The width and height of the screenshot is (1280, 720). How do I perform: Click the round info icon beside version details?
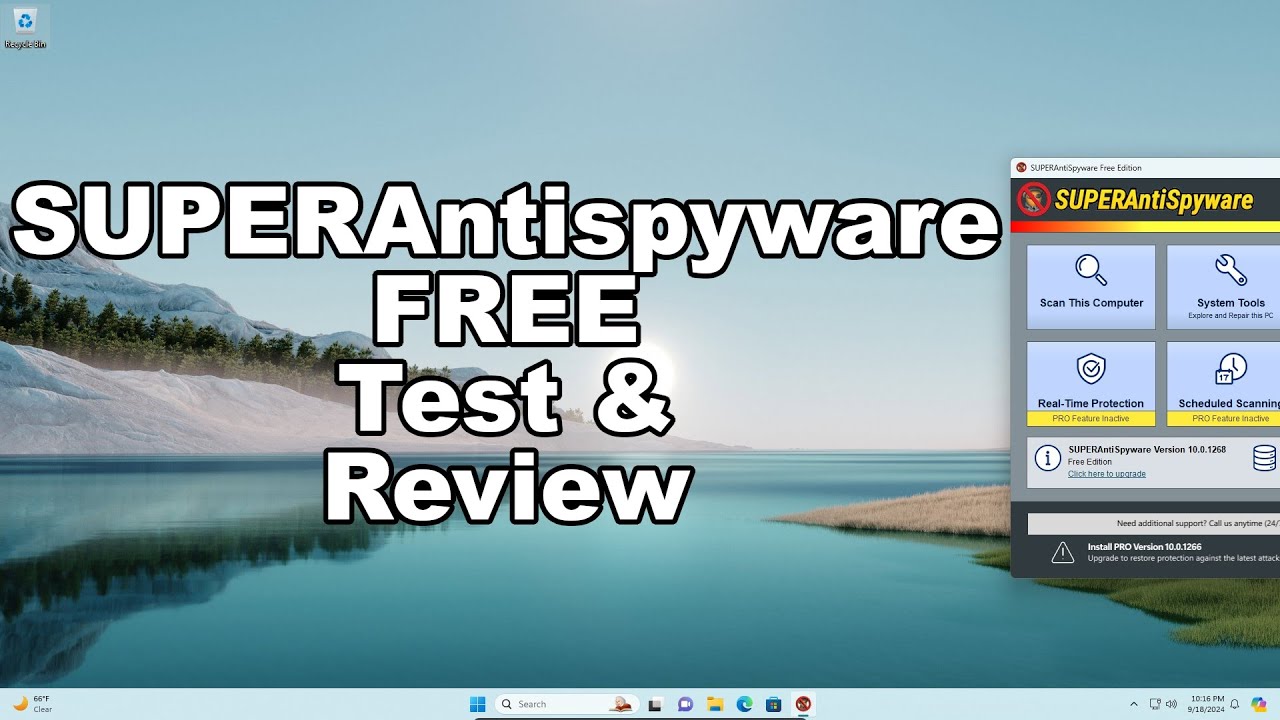coord(1047,459)
